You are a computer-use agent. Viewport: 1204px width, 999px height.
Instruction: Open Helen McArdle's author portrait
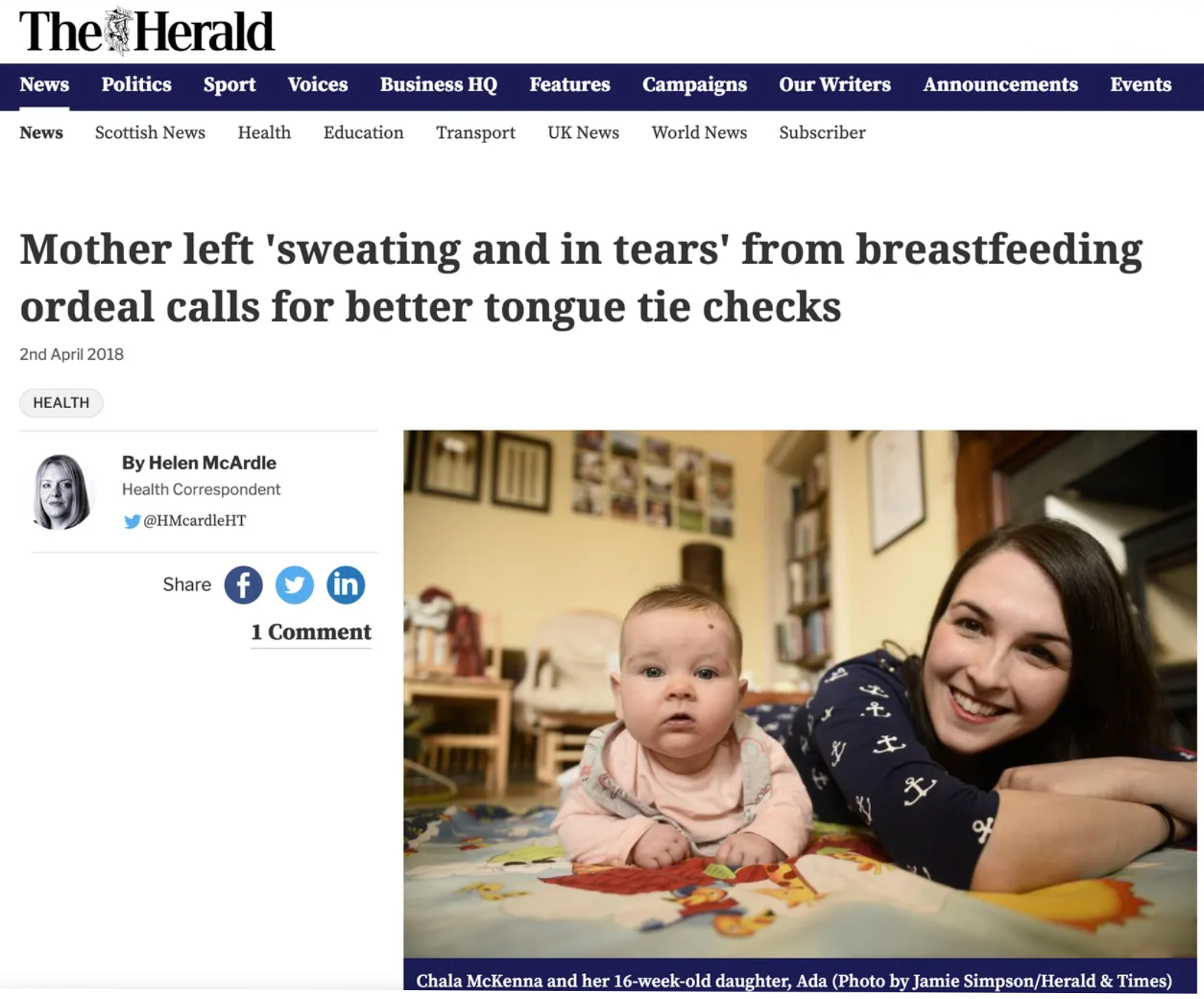pos(62,491)
